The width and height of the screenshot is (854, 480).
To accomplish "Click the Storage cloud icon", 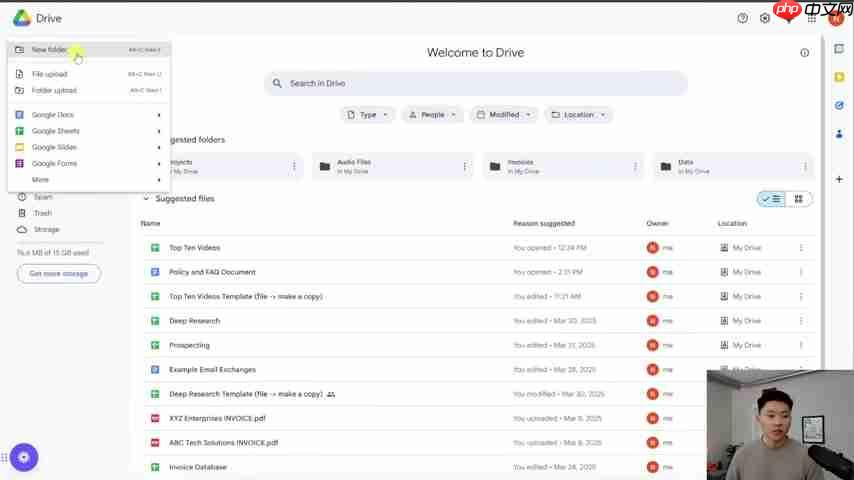I will (22, 230).
